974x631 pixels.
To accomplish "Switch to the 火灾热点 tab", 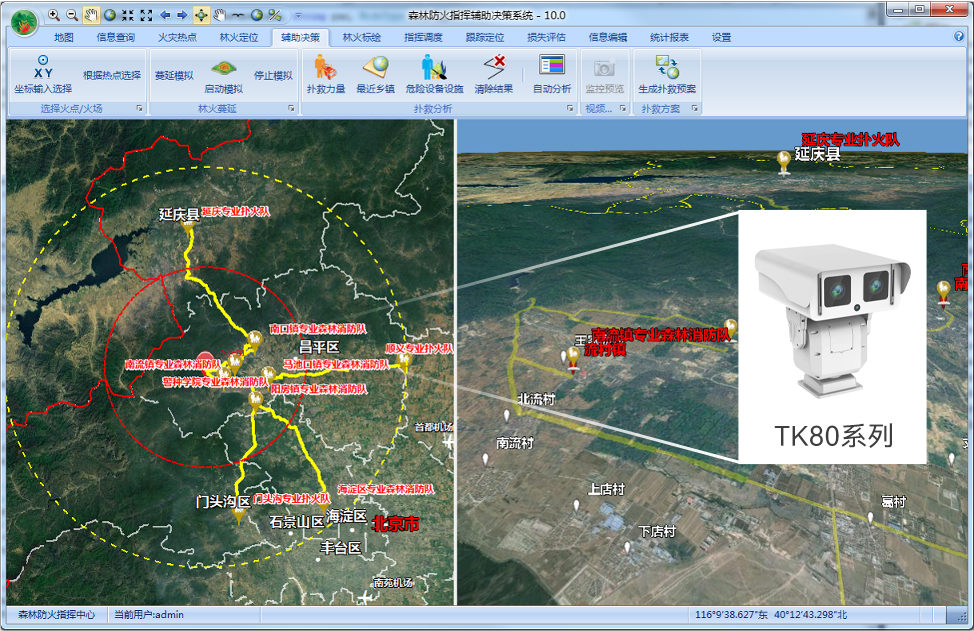I will [177, 37].
